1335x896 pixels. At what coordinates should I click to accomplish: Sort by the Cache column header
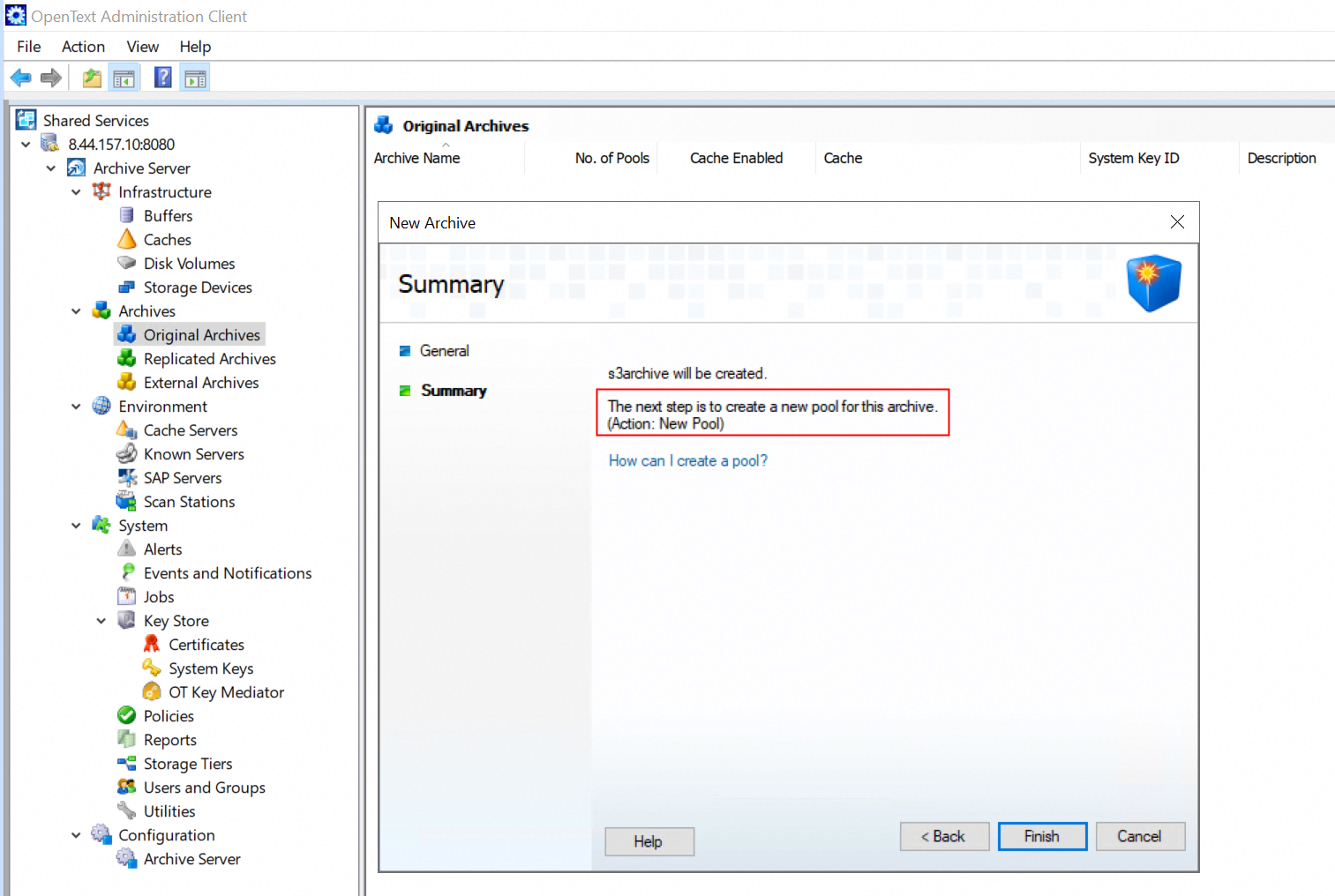click(844, 159)
